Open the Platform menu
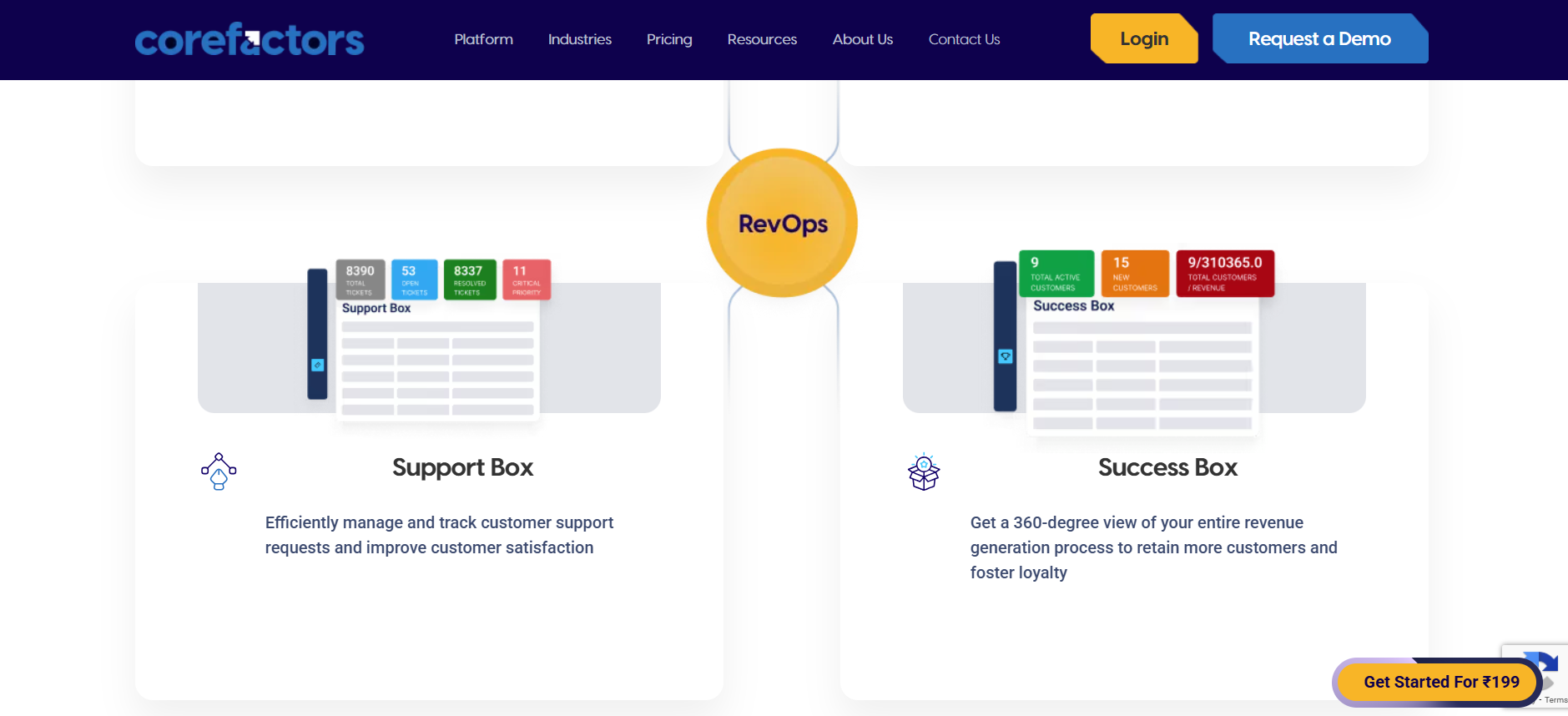 (x=483, y=39)
